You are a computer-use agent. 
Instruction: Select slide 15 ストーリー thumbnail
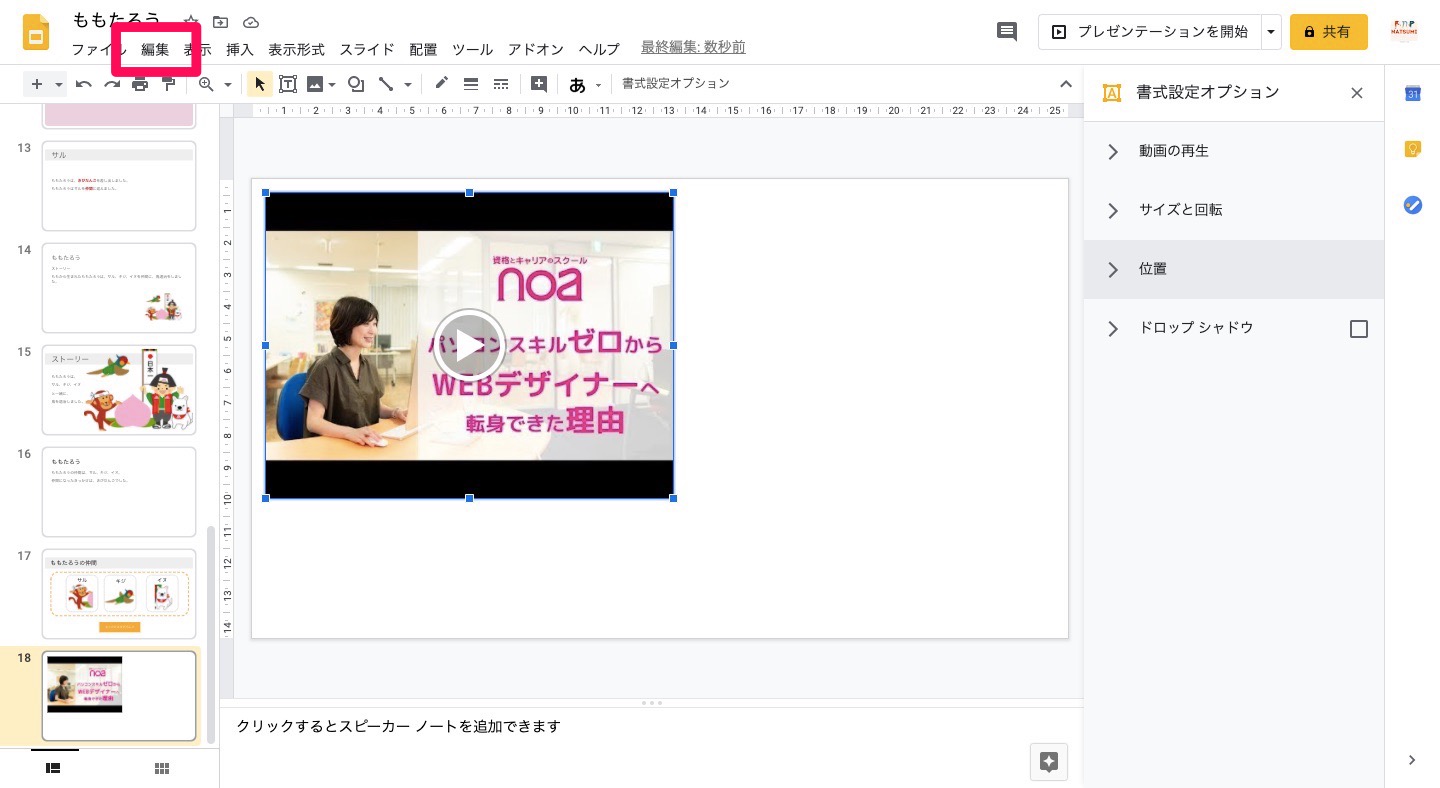(x=119, y=390)
